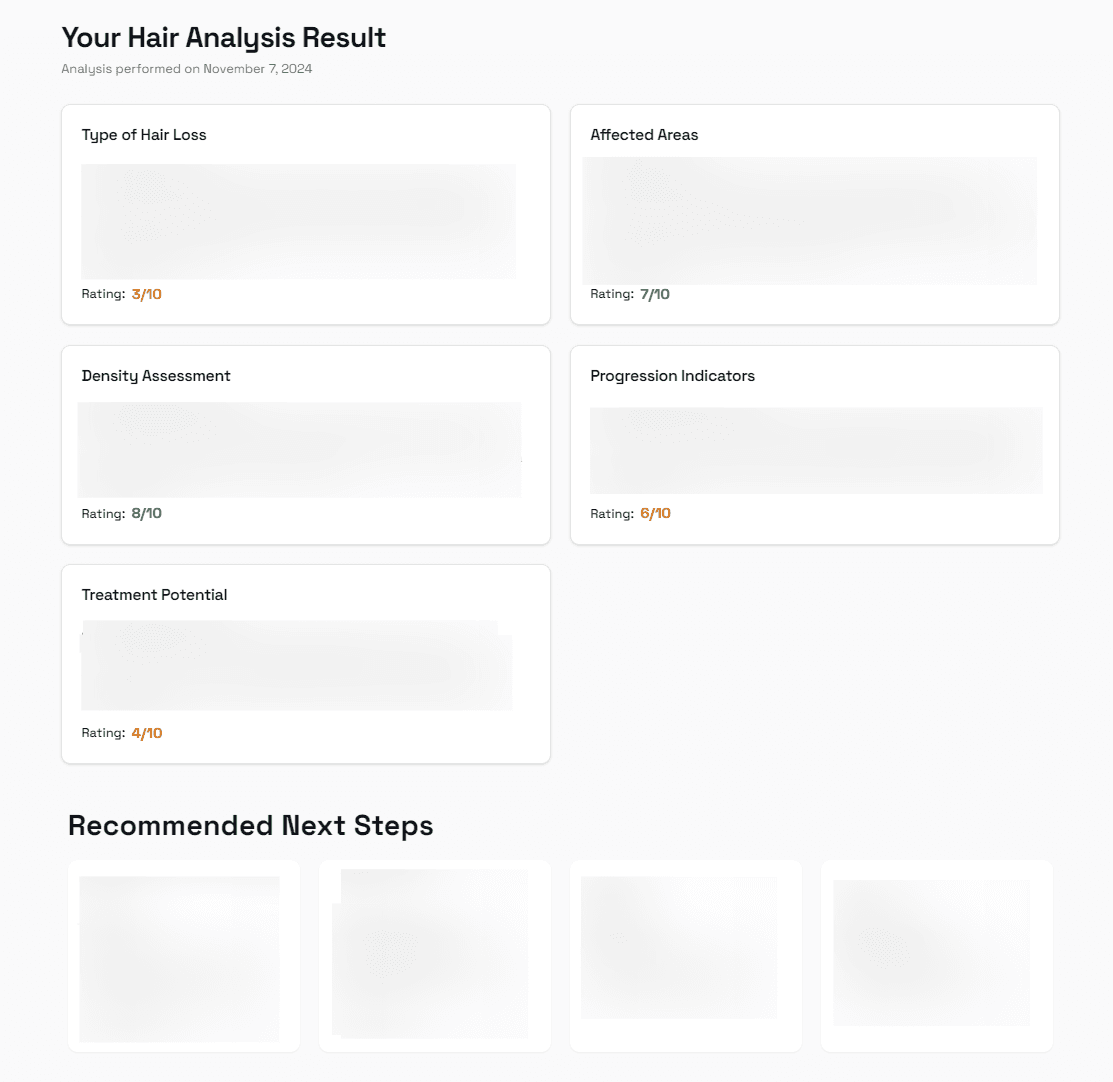This screenshot has width=1113, height=1082.
Task: Open the fourth recommended next step card
Action: [x=937, y=956]
